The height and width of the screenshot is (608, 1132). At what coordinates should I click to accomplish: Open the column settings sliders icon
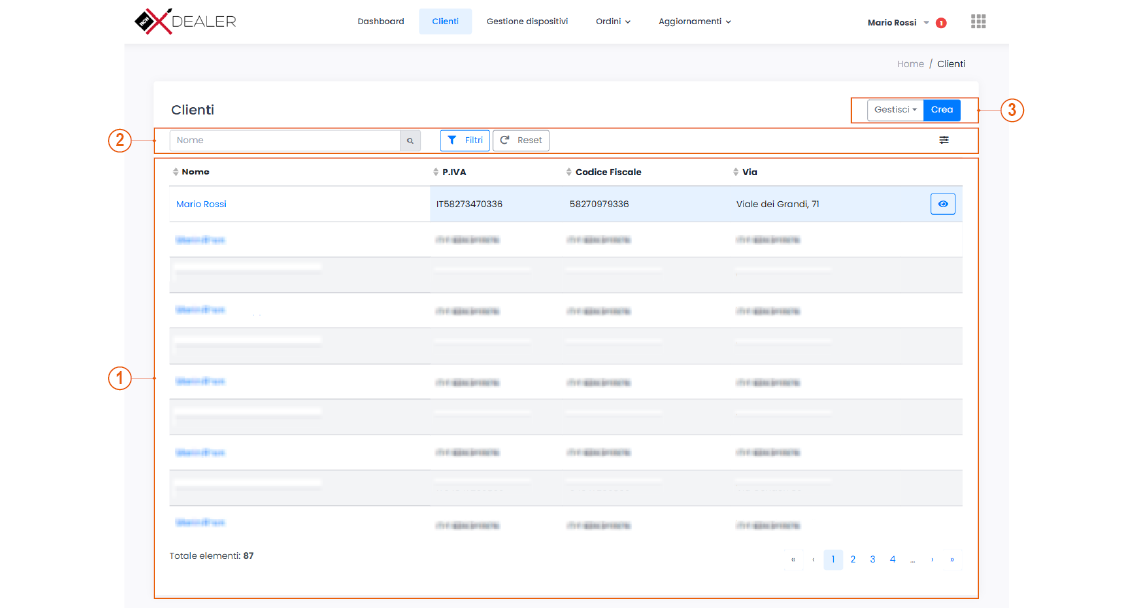(x=943, y=140)
